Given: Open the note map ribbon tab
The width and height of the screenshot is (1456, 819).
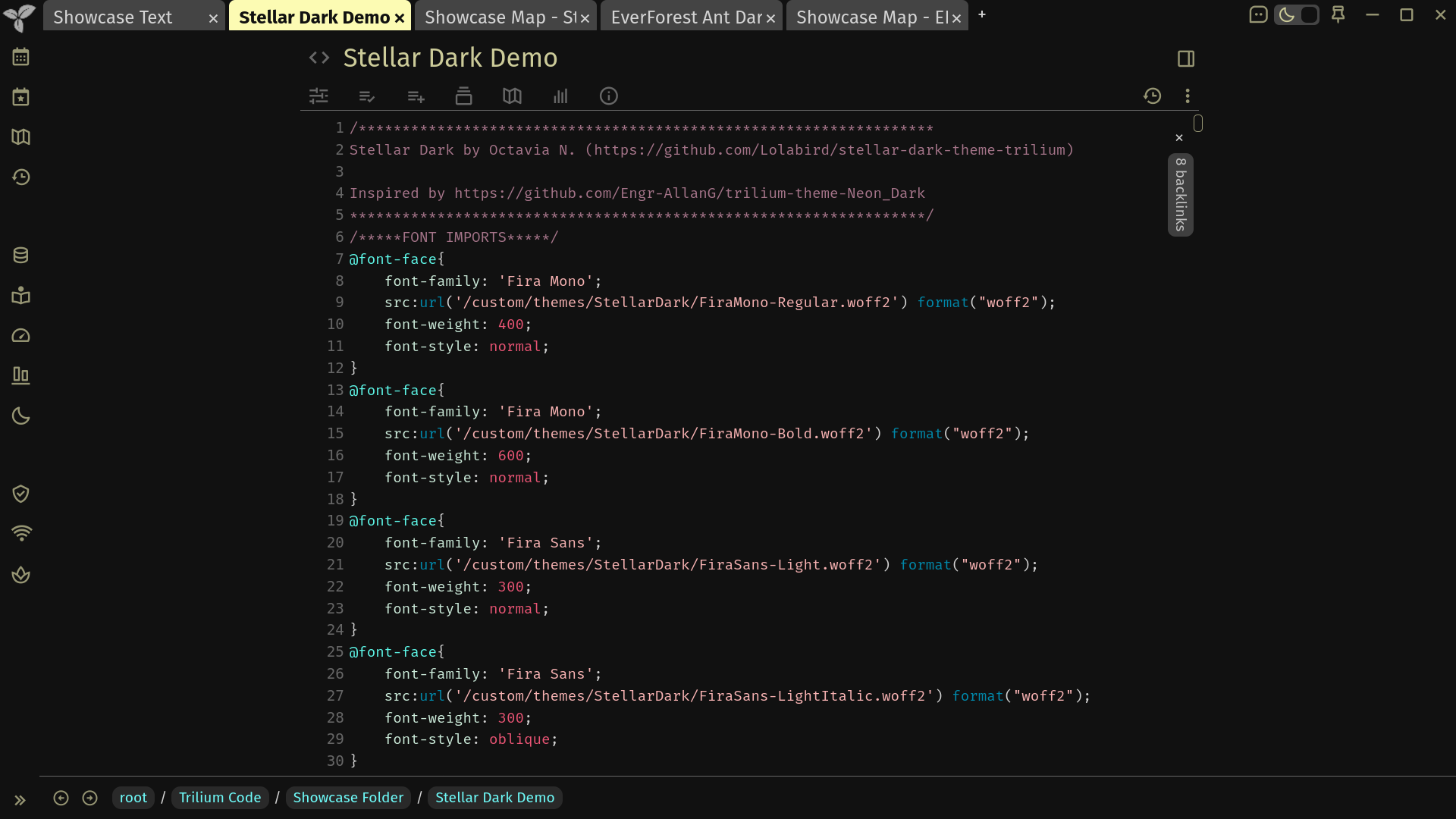Looking at the screenshot, I should coord(512,96).
